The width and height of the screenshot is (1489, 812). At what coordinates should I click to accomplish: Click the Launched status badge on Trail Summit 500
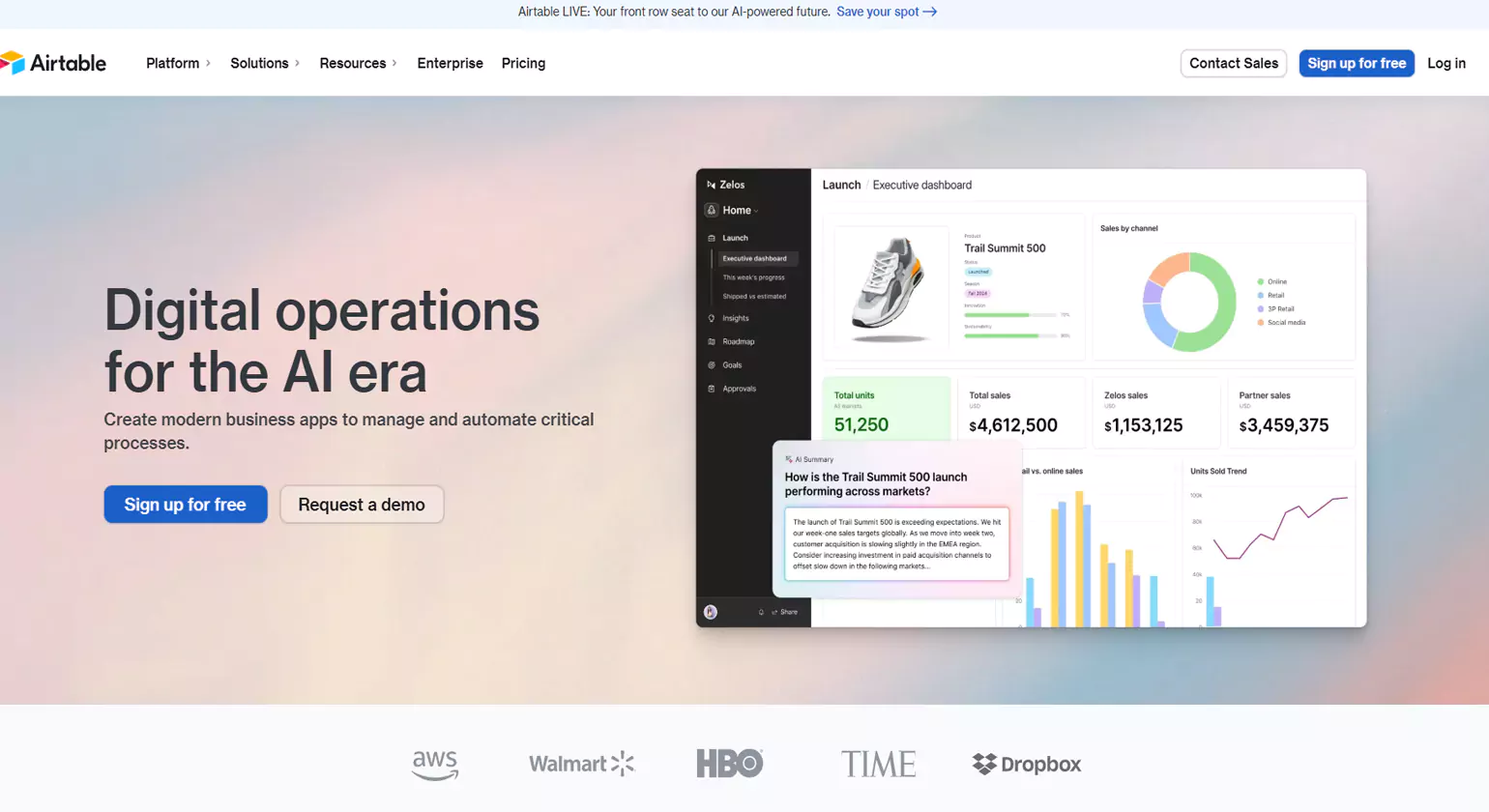coord(978,272)
